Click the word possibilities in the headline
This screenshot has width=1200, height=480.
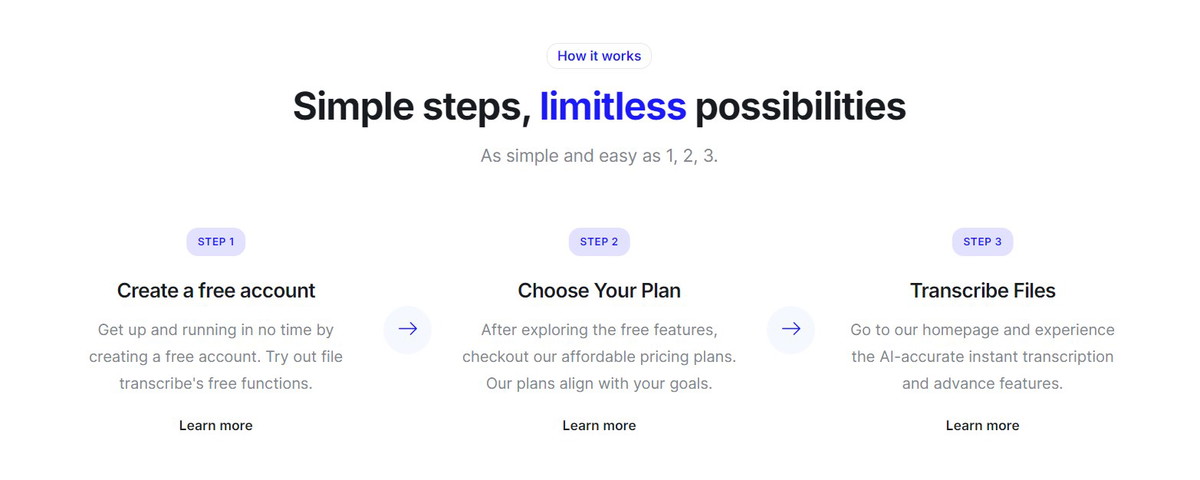click(801, 107)
